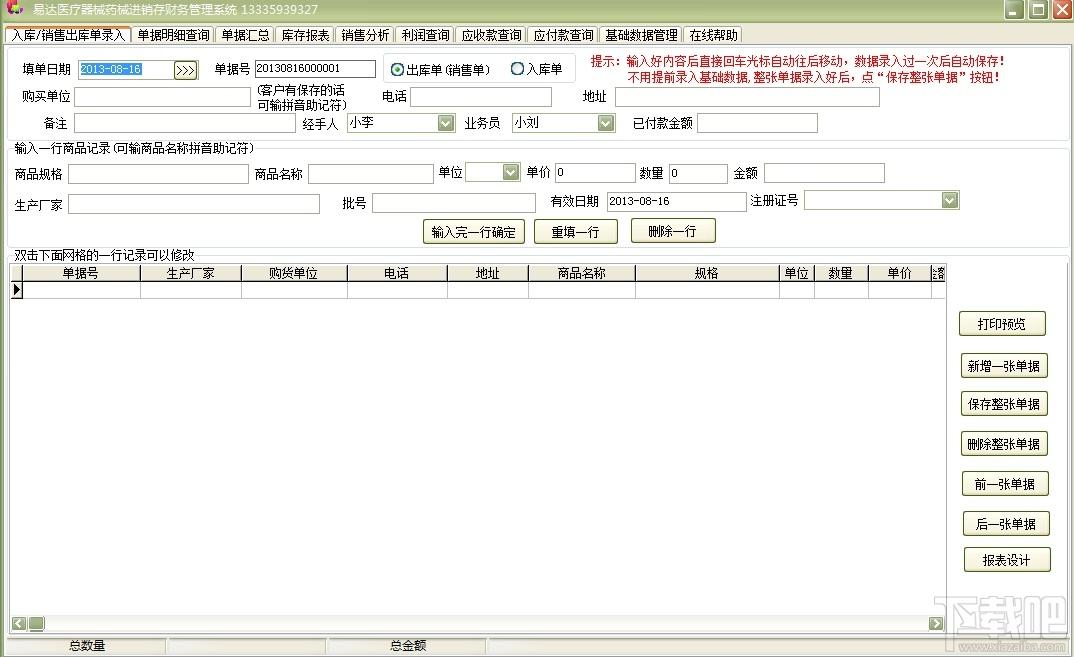
Task: Open the 销售分析 tab
Action: (365, 35)
